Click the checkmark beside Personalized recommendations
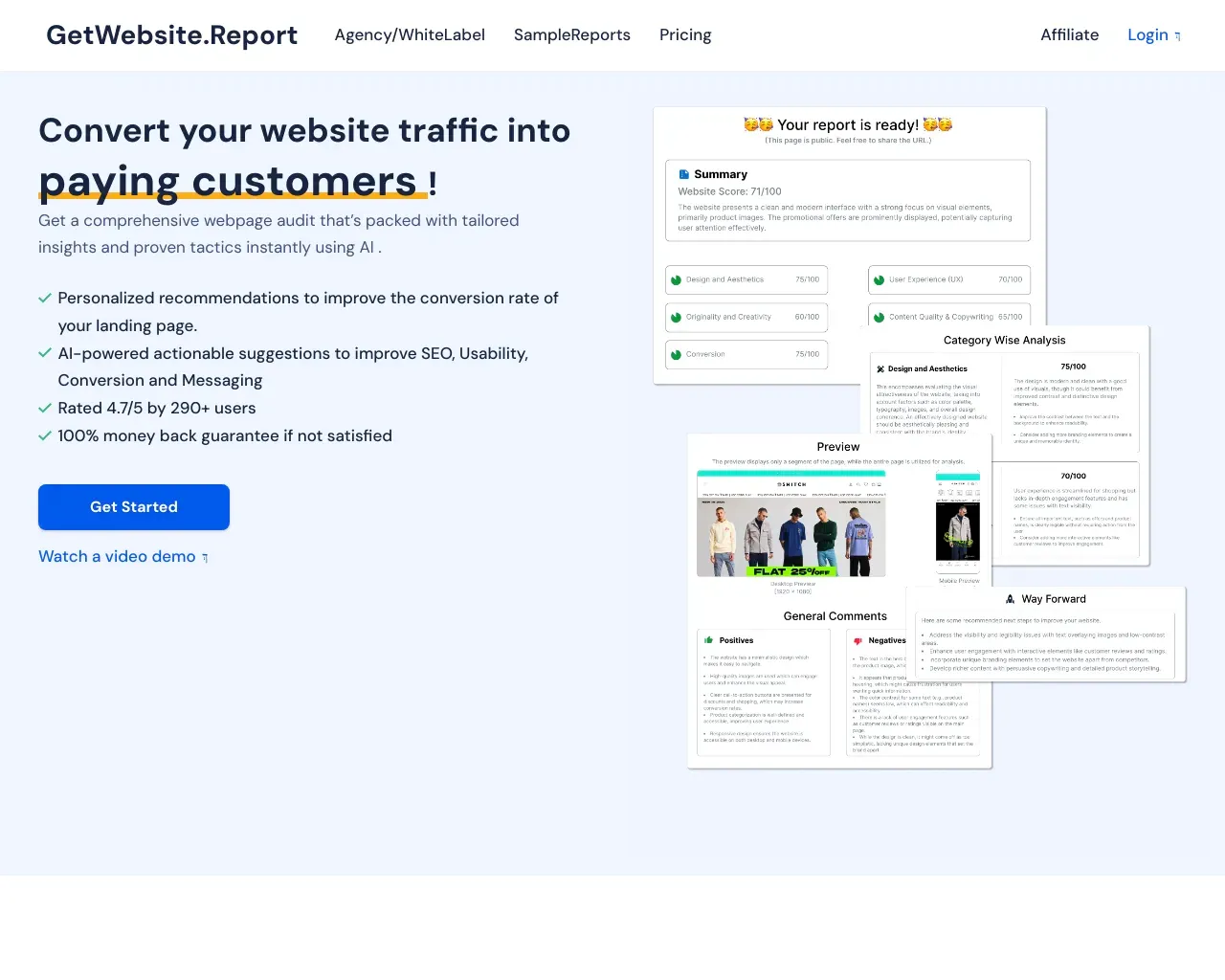 [45, 298]
